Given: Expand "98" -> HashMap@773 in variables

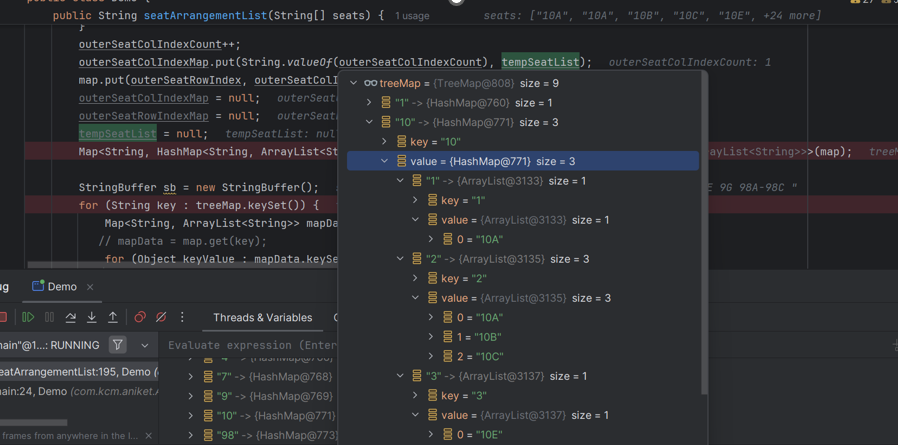Looking at the screenshot, I should pos(191,435).
